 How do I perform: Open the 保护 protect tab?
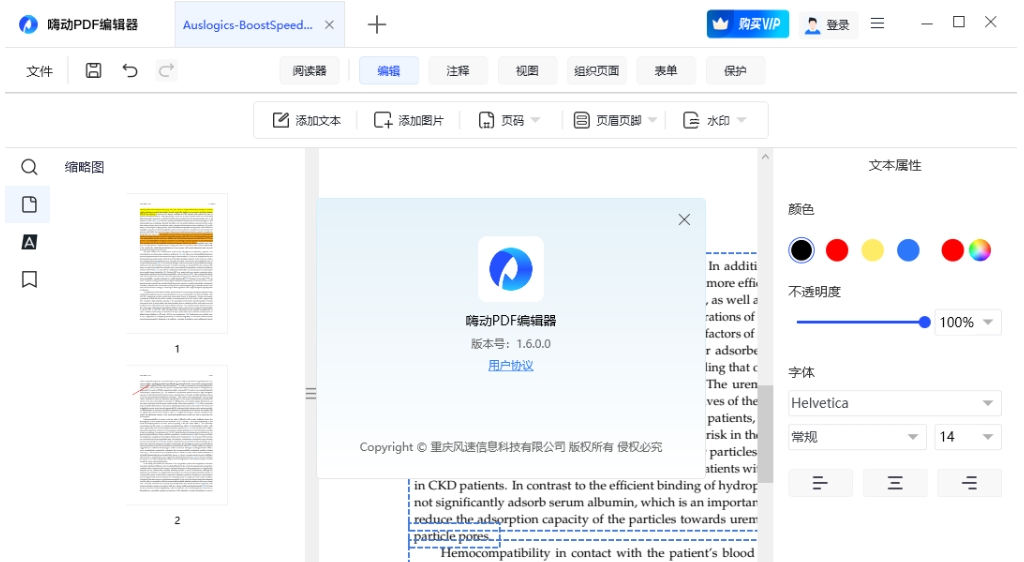[x=735, y=70]
